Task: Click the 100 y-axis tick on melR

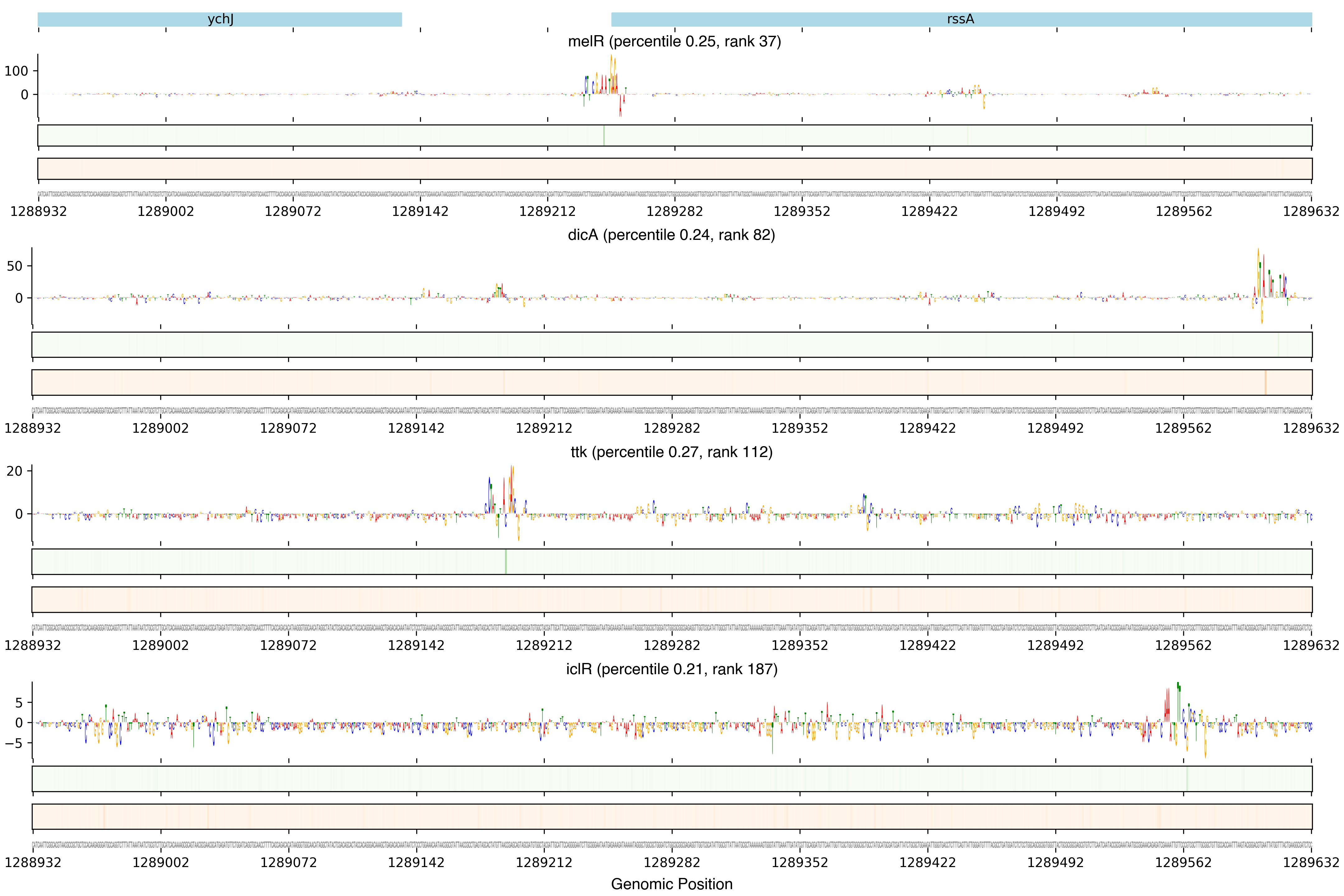Action: (x=16, y=71)
